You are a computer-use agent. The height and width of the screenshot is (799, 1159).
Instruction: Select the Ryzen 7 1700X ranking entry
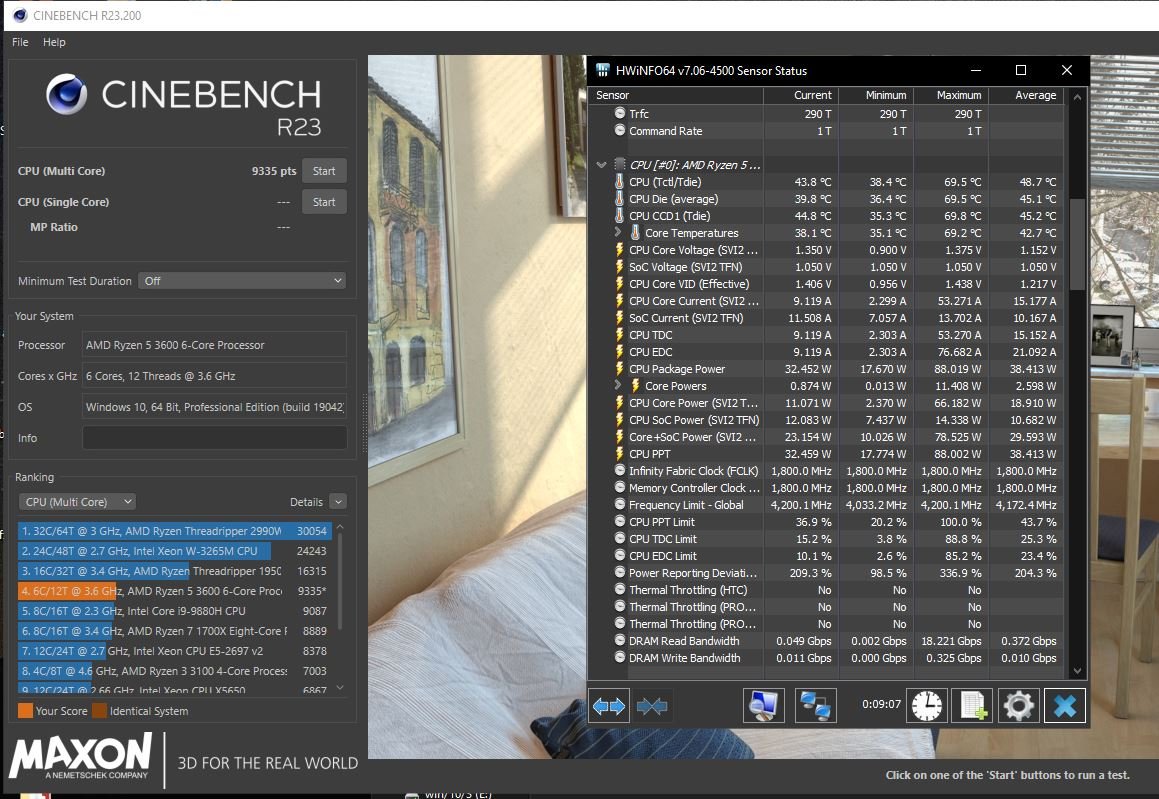(174, 630)
